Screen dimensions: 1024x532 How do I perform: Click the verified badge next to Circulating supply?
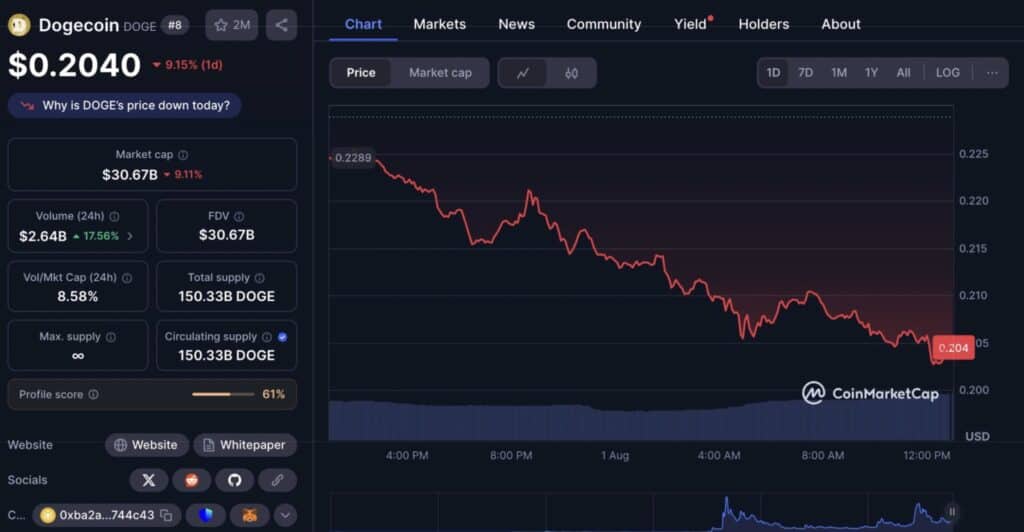282,337
